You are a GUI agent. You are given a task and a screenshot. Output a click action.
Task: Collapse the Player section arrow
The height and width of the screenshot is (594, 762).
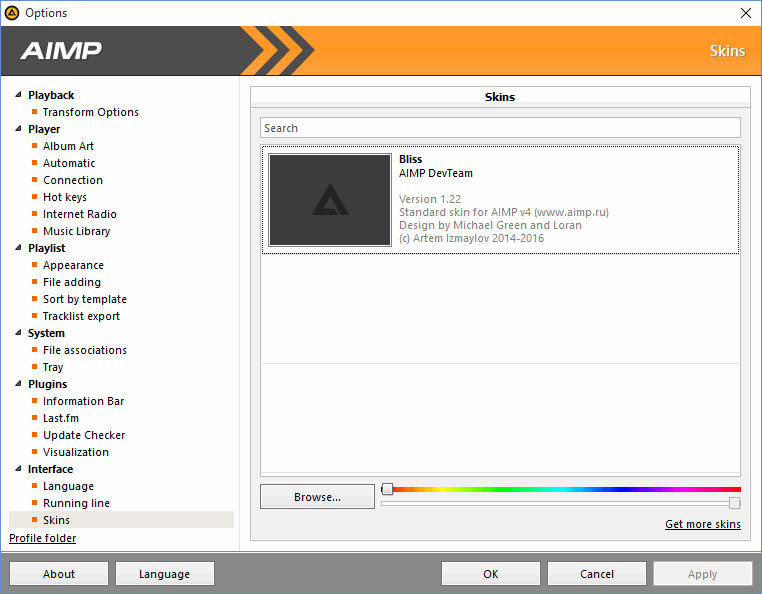coord(17,129)
